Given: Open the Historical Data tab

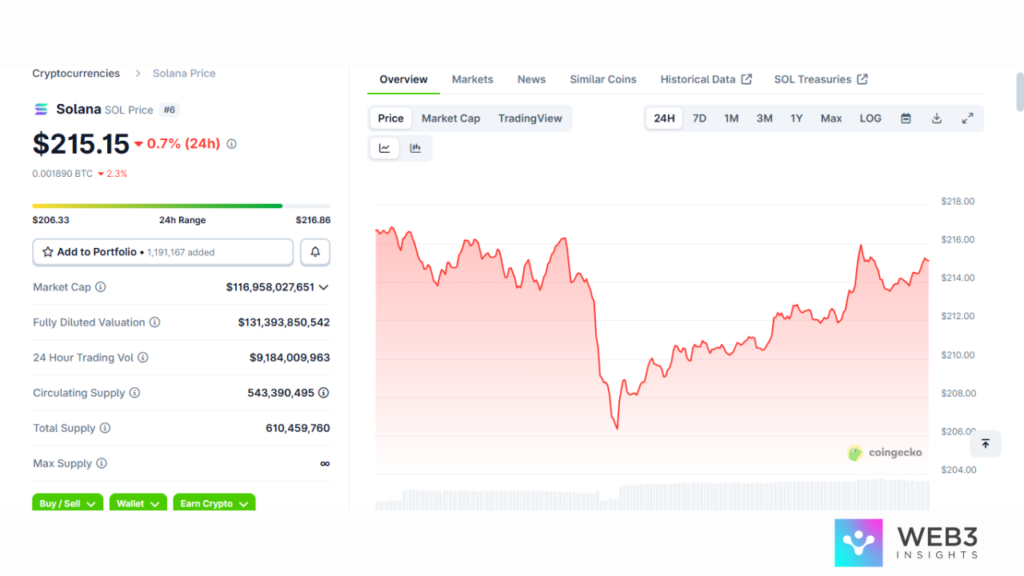Looking at the screenshot, I should click(x=706, y=79).
